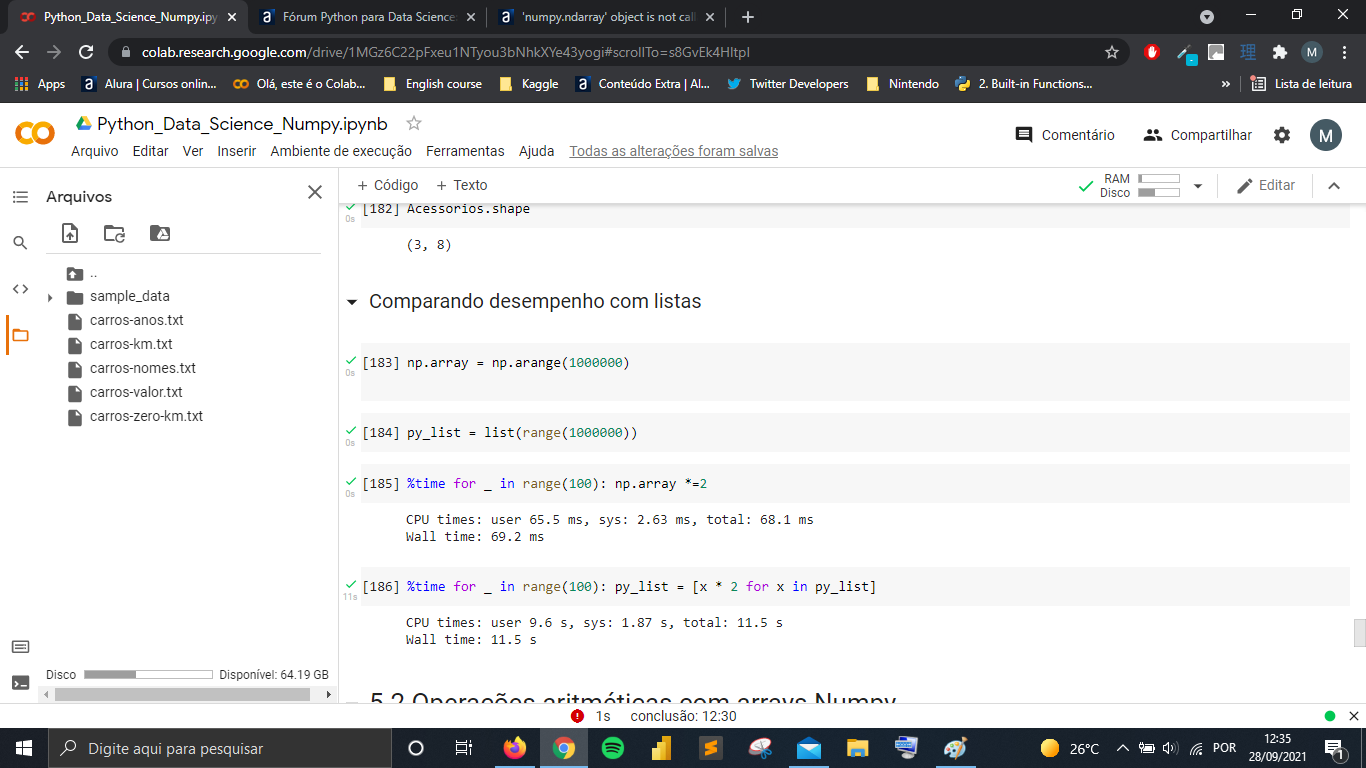Click the notebook vertical scrollbar thumb
This screenshot has height=768, width=1366.
pos(1359,633)
